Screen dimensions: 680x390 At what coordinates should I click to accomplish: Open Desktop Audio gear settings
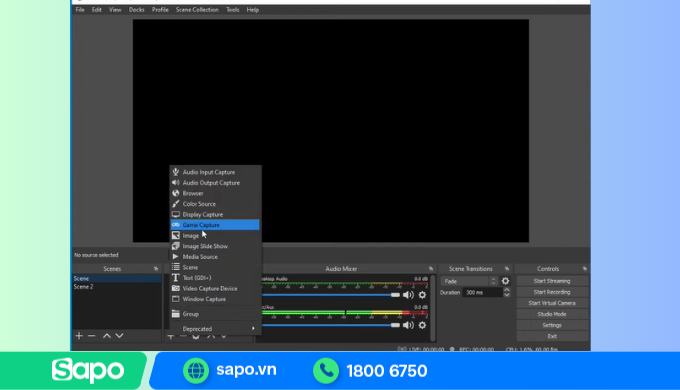(422, 295)
